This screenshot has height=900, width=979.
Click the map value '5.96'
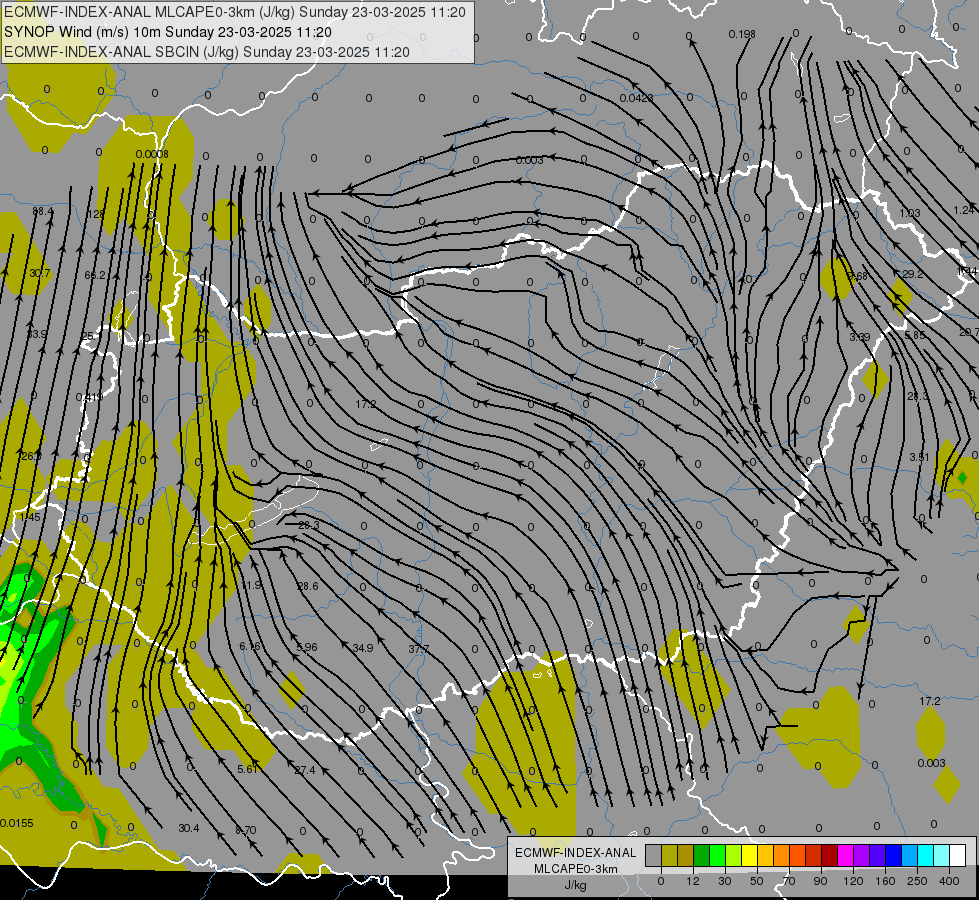(x=307, y=647)
